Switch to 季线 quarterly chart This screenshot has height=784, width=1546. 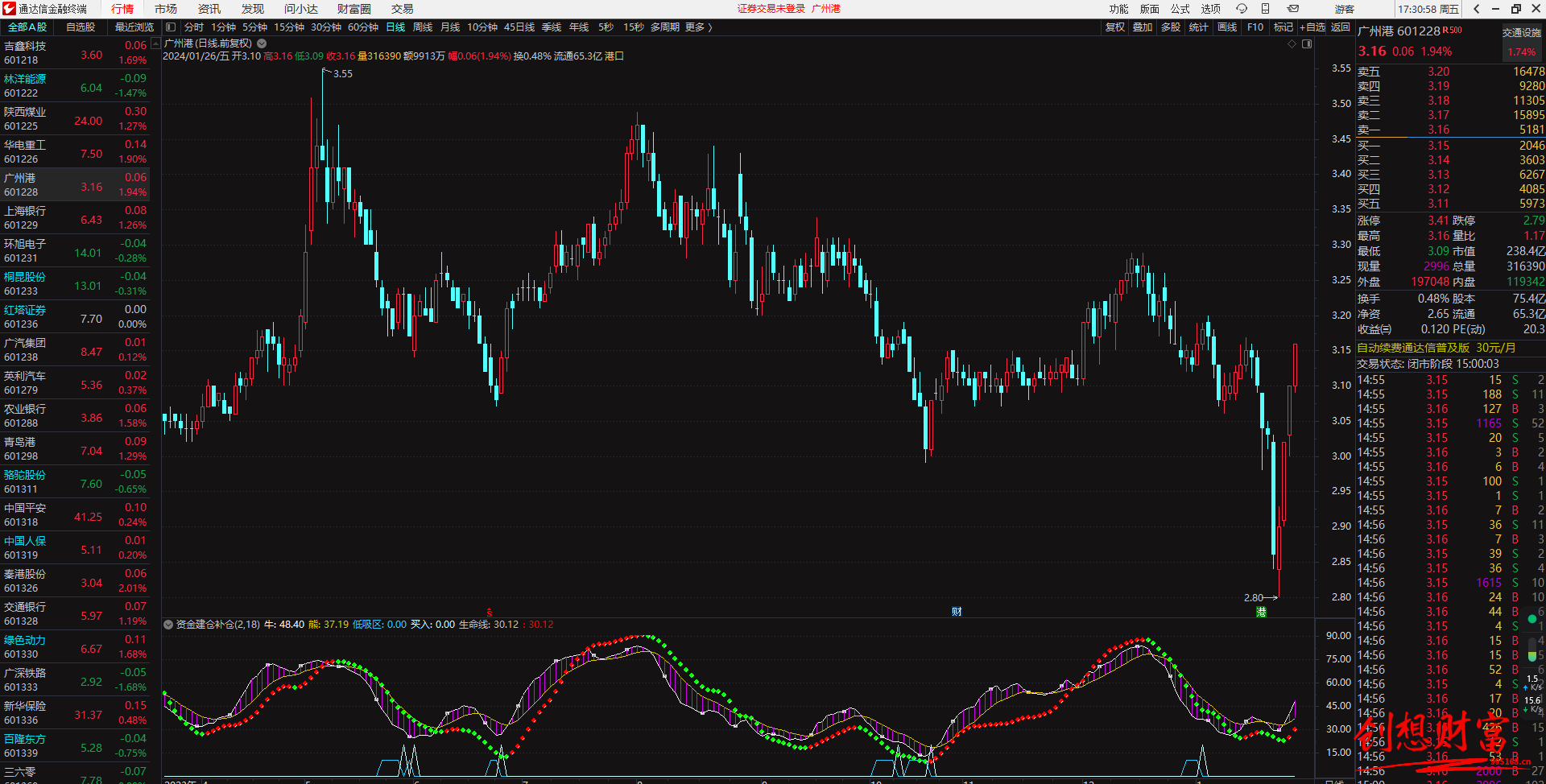coord(552,27)
